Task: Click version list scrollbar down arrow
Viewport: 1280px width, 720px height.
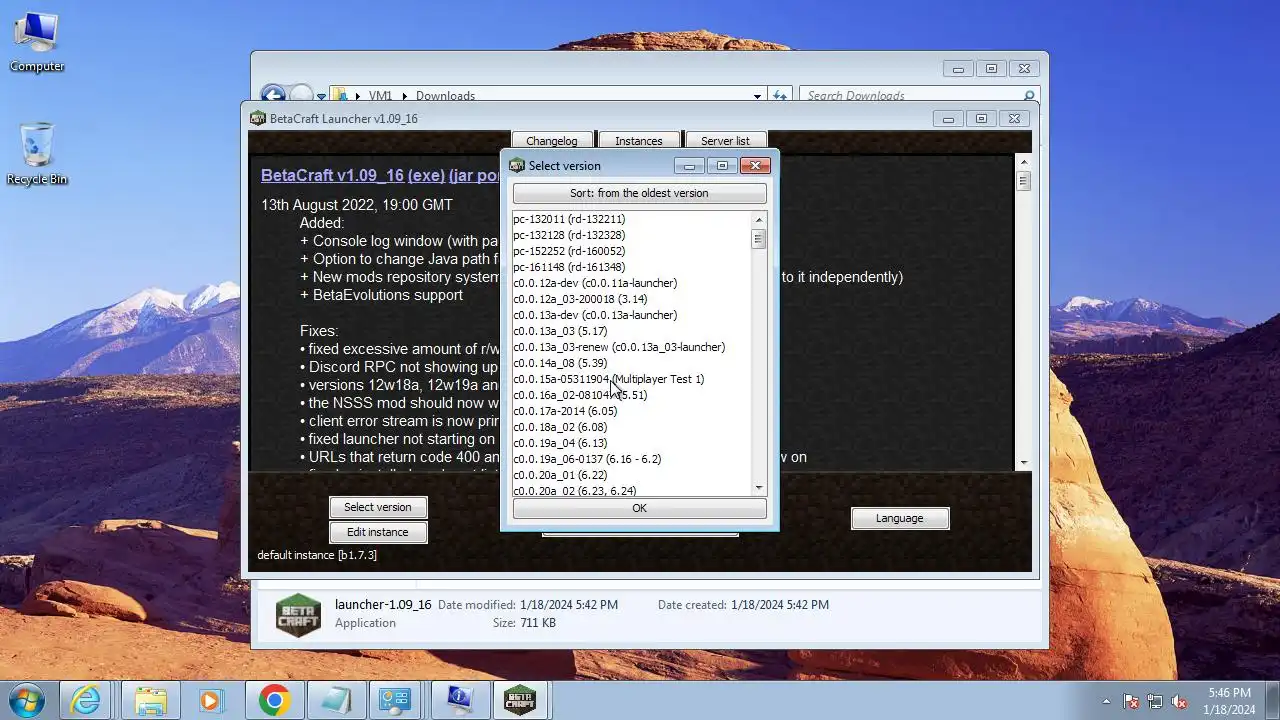Action: [x=758, y=487]
